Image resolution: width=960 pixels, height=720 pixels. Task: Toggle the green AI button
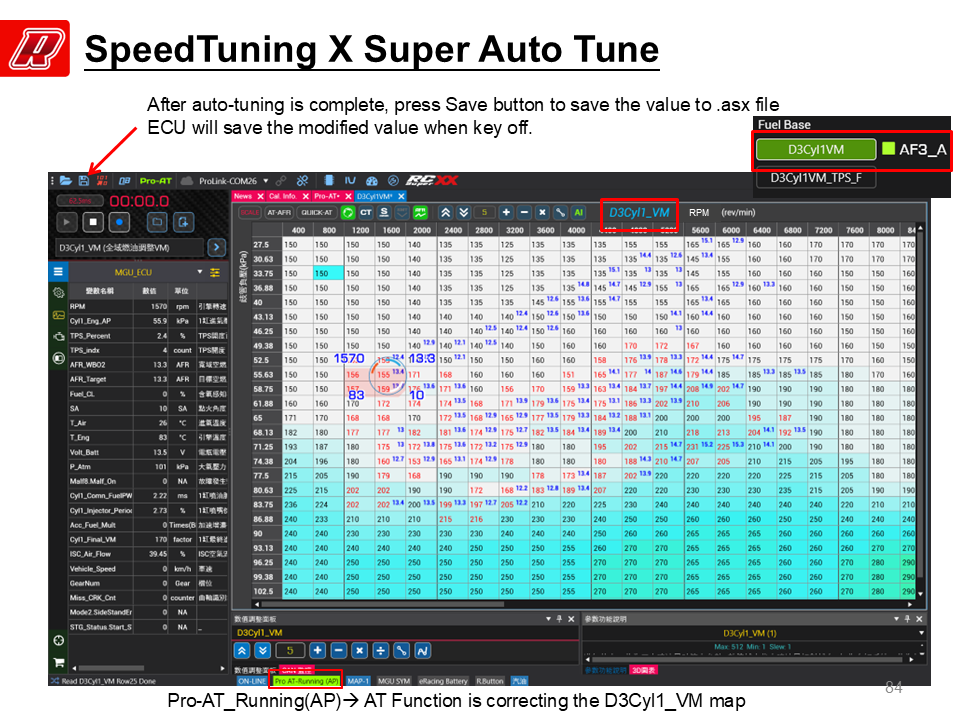(x=578, y=212)
